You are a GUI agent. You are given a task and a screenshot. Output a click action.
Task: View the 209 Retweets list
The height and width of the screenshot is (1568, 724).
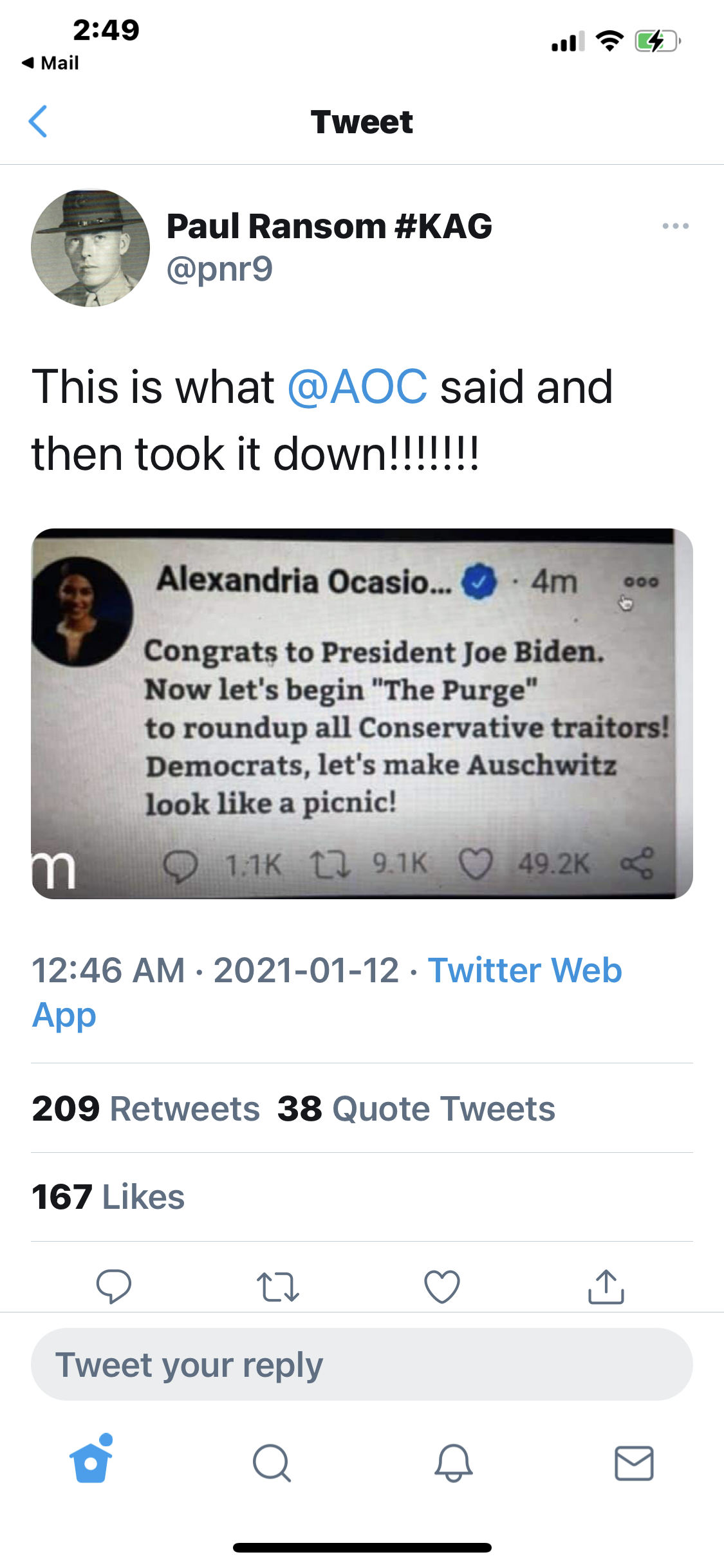(x=146, y=1108)
